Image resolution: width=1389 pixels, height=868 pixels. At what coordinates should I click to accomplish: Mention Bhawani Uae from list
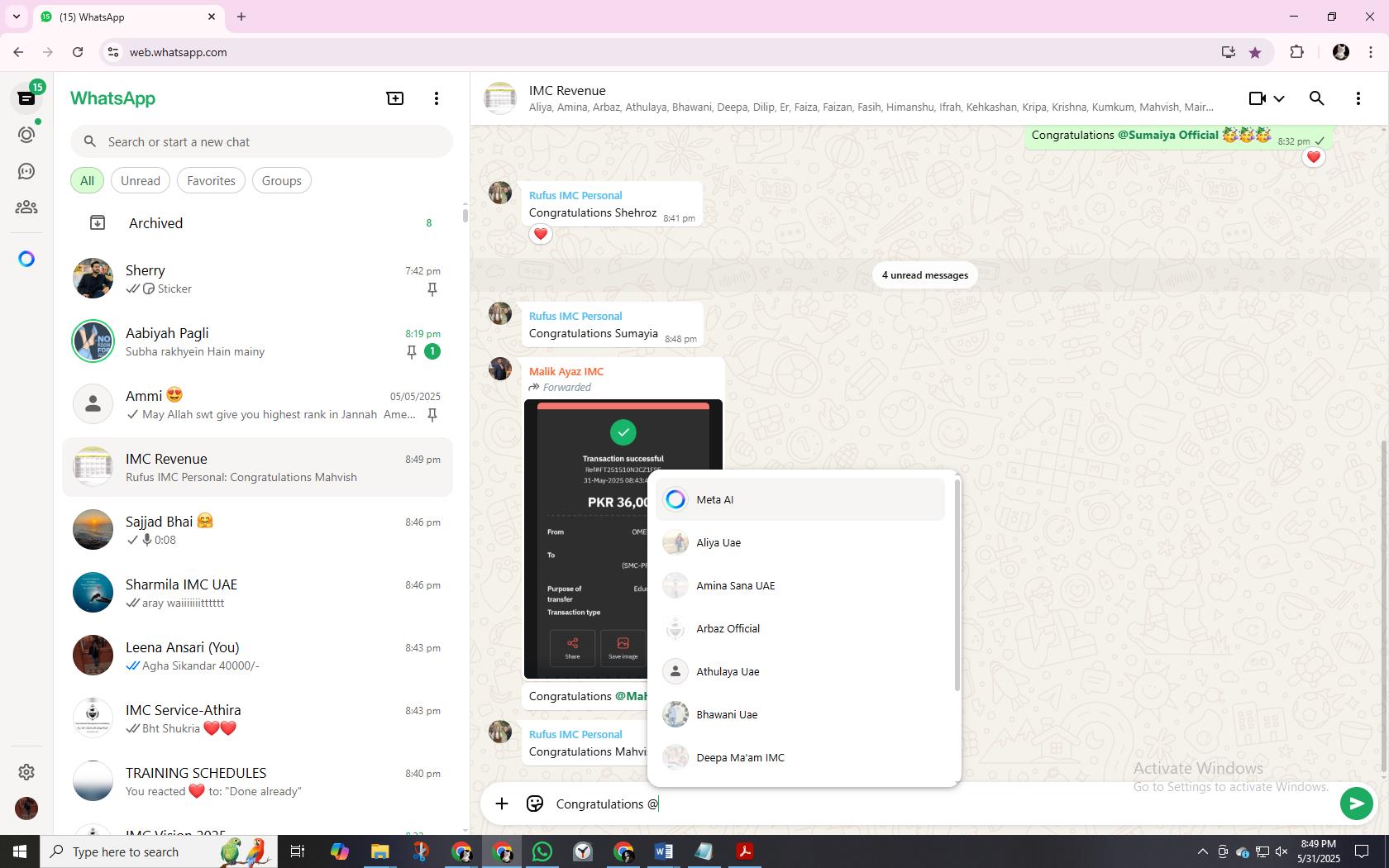point(800,714)
